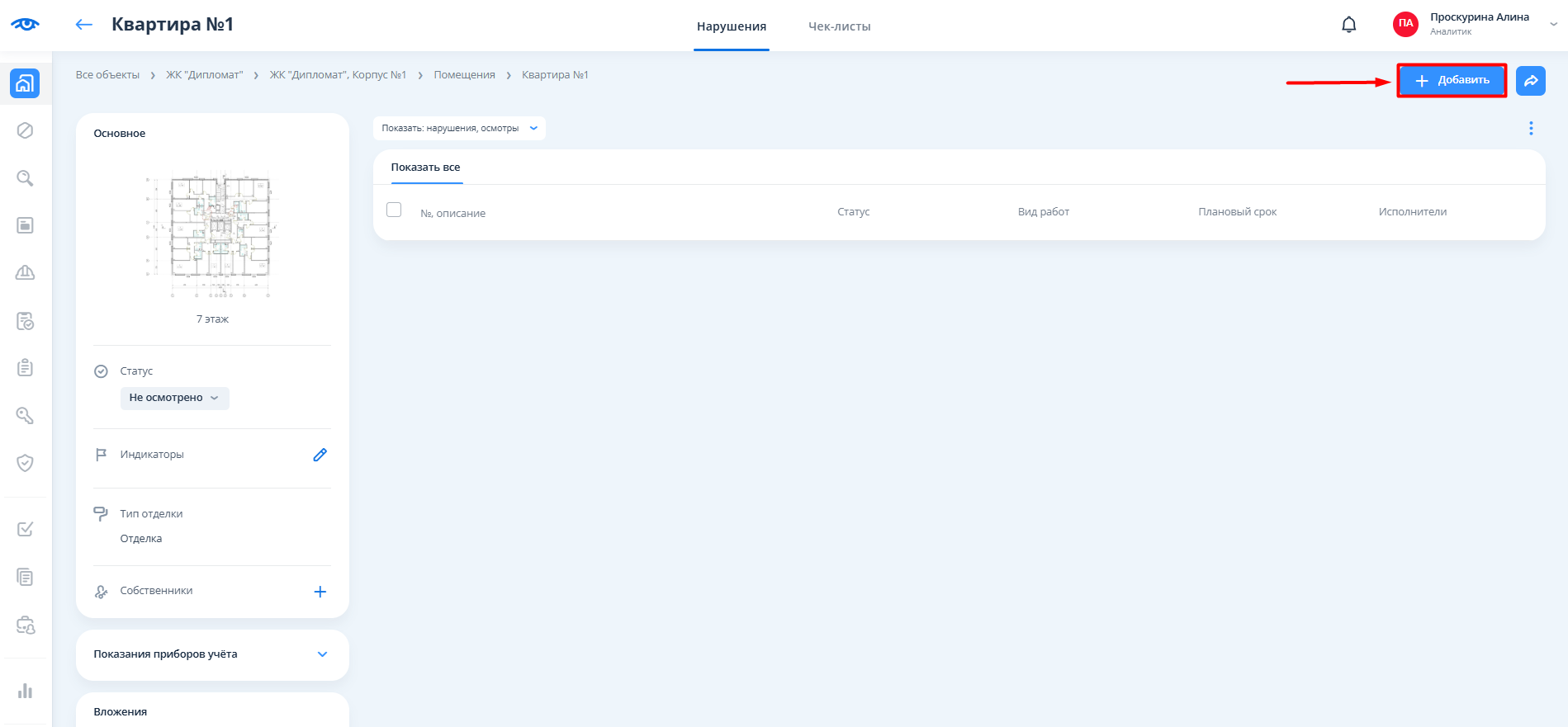Open the Не осмотрено status dropdown
This screenshot has width=1568, height=727.
tap(174, 398)
